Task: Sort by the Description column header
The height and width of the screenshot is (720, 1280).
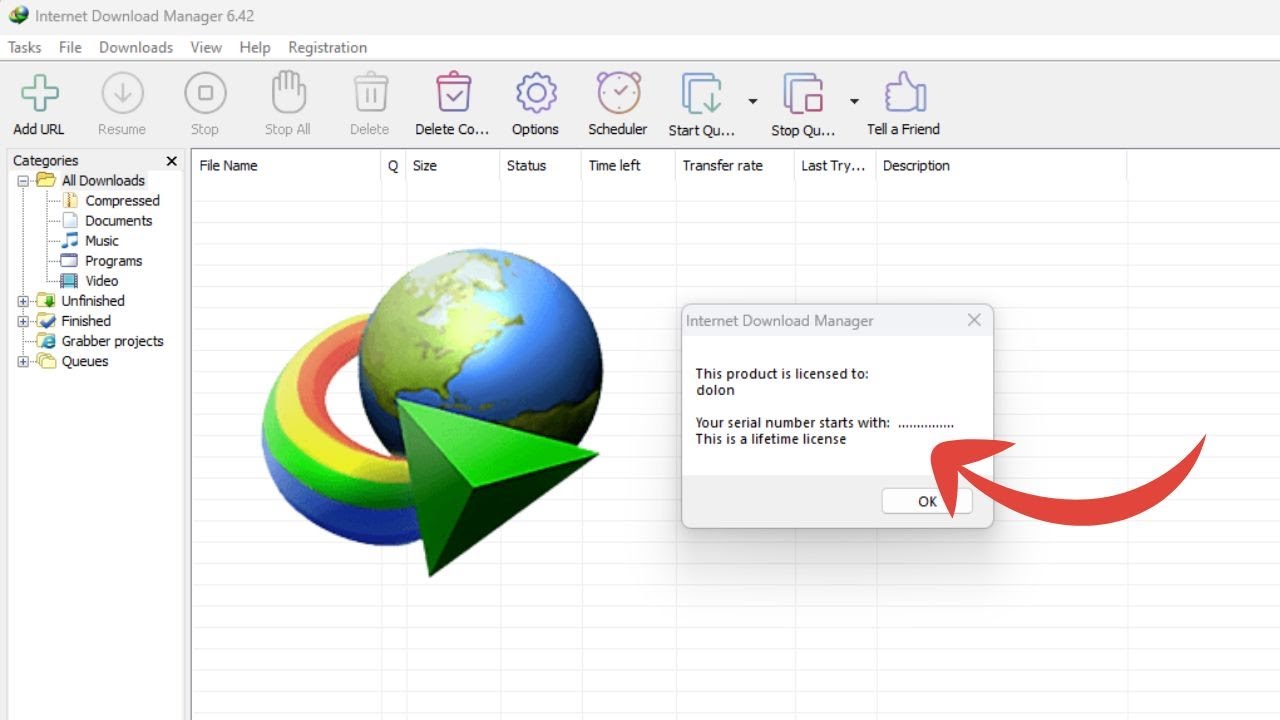Action: [x=1001, y=166]
